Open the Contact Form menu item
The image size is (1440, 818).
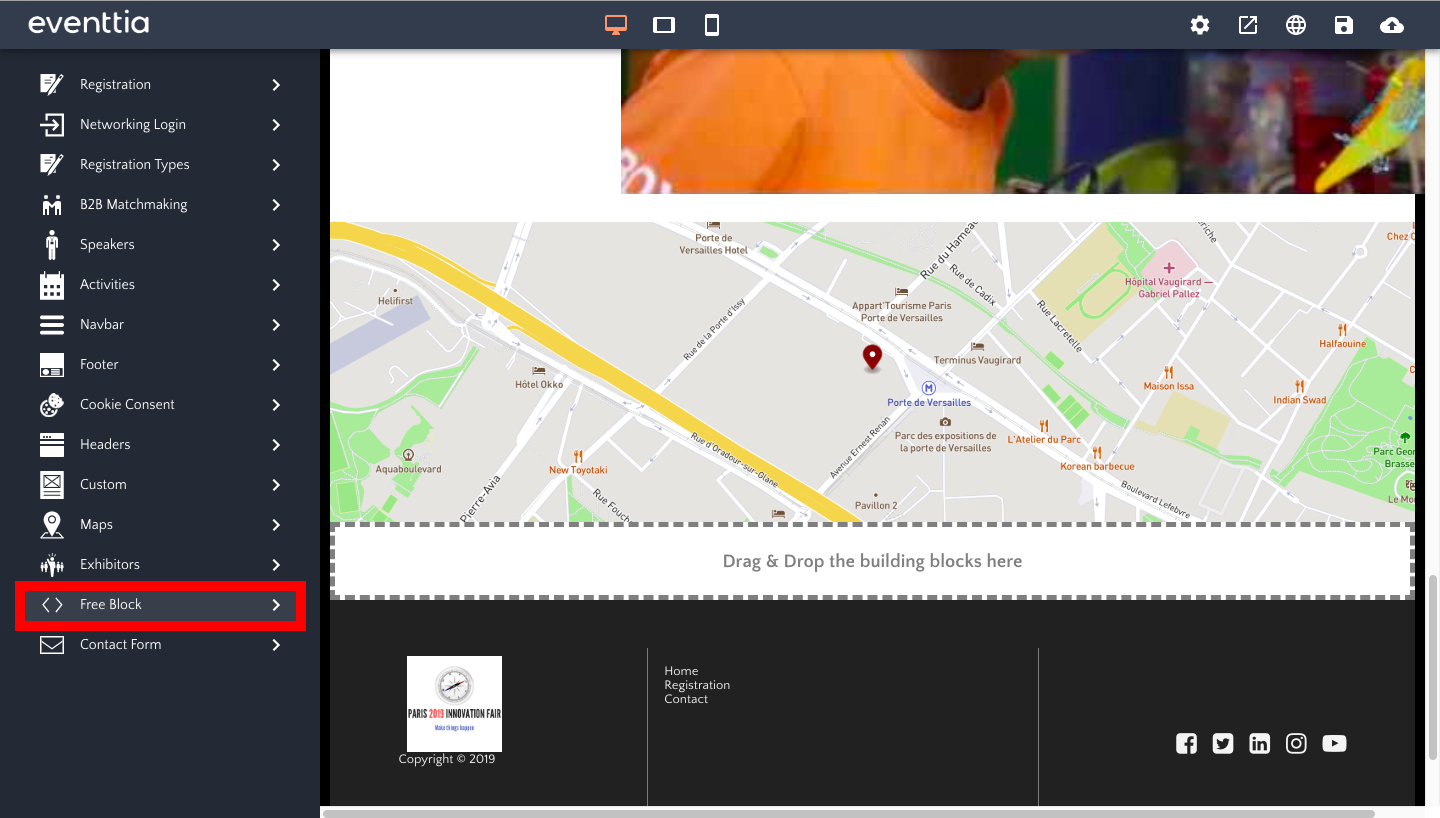(120, 645)
